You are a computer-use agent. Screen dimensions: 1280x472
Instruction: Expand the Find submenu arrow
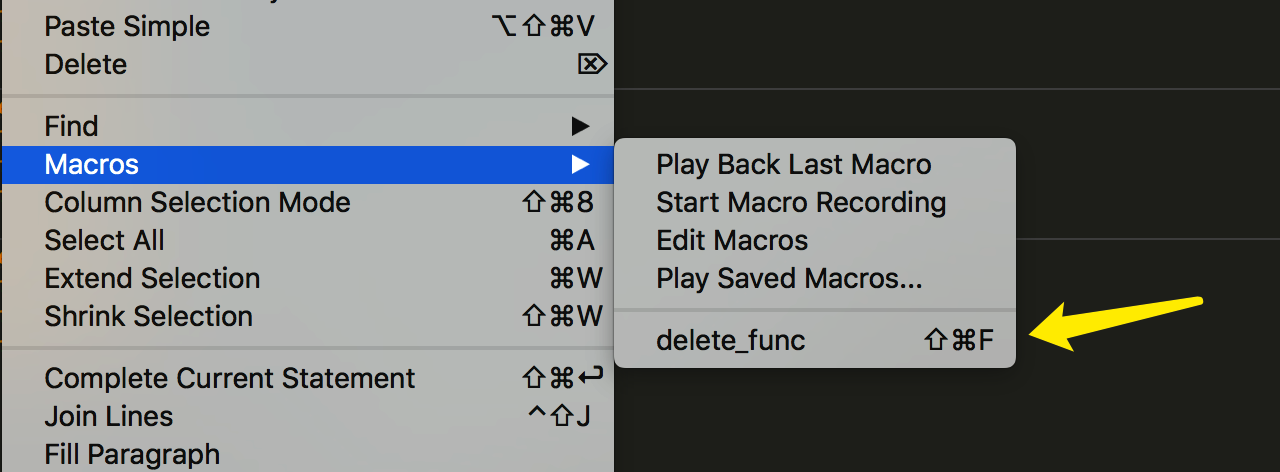580,127
